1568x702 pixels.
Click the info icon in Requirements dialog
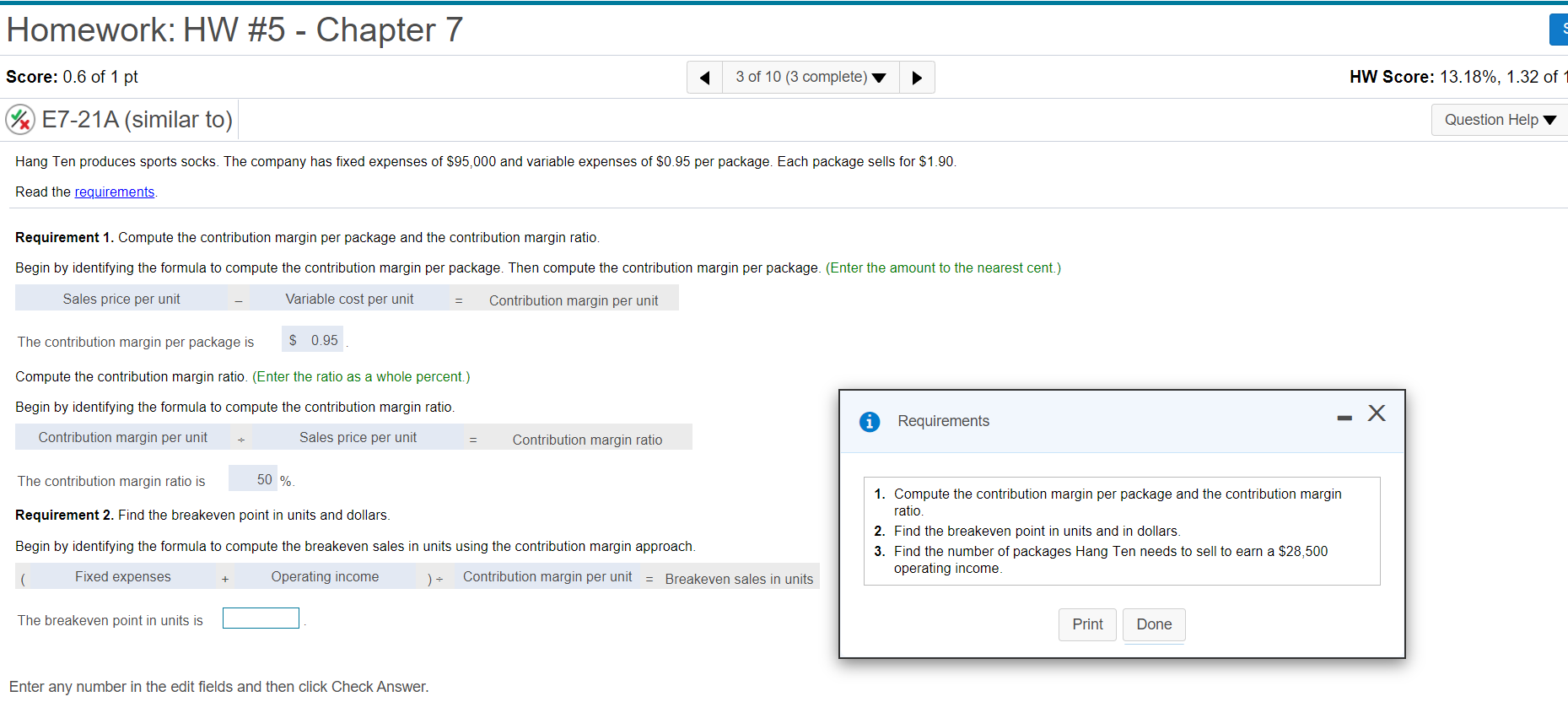pos(870,422)
